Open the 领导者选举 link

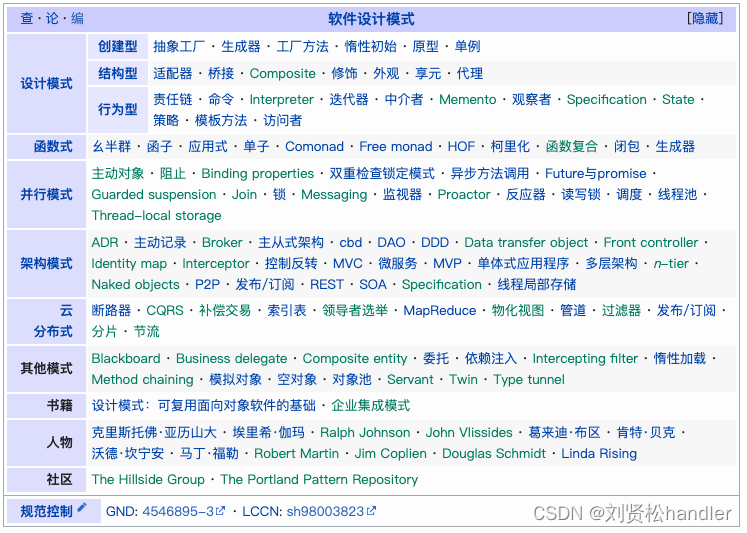(355, 311)
